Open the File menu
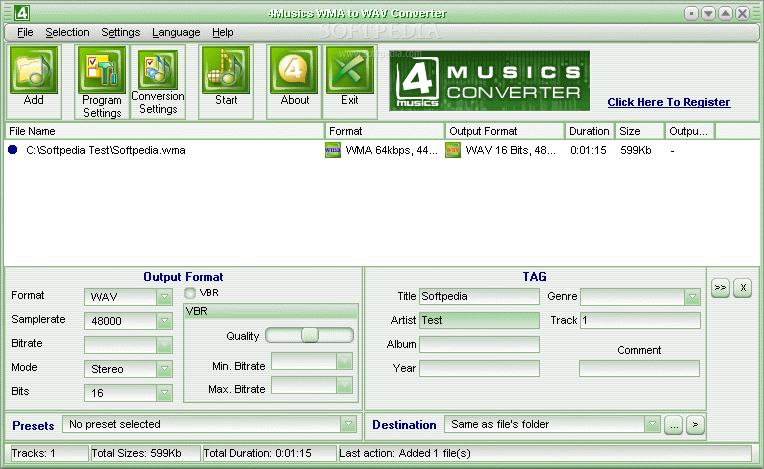Image resolution: width=764 pixels, height=469 pixels. (x=25, y=33)
